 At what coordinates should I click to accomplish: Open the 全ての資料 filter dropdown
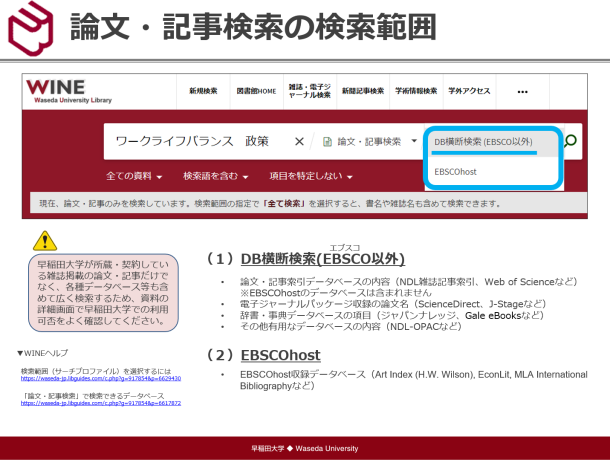pyautogui.click(x=134, y=176)
